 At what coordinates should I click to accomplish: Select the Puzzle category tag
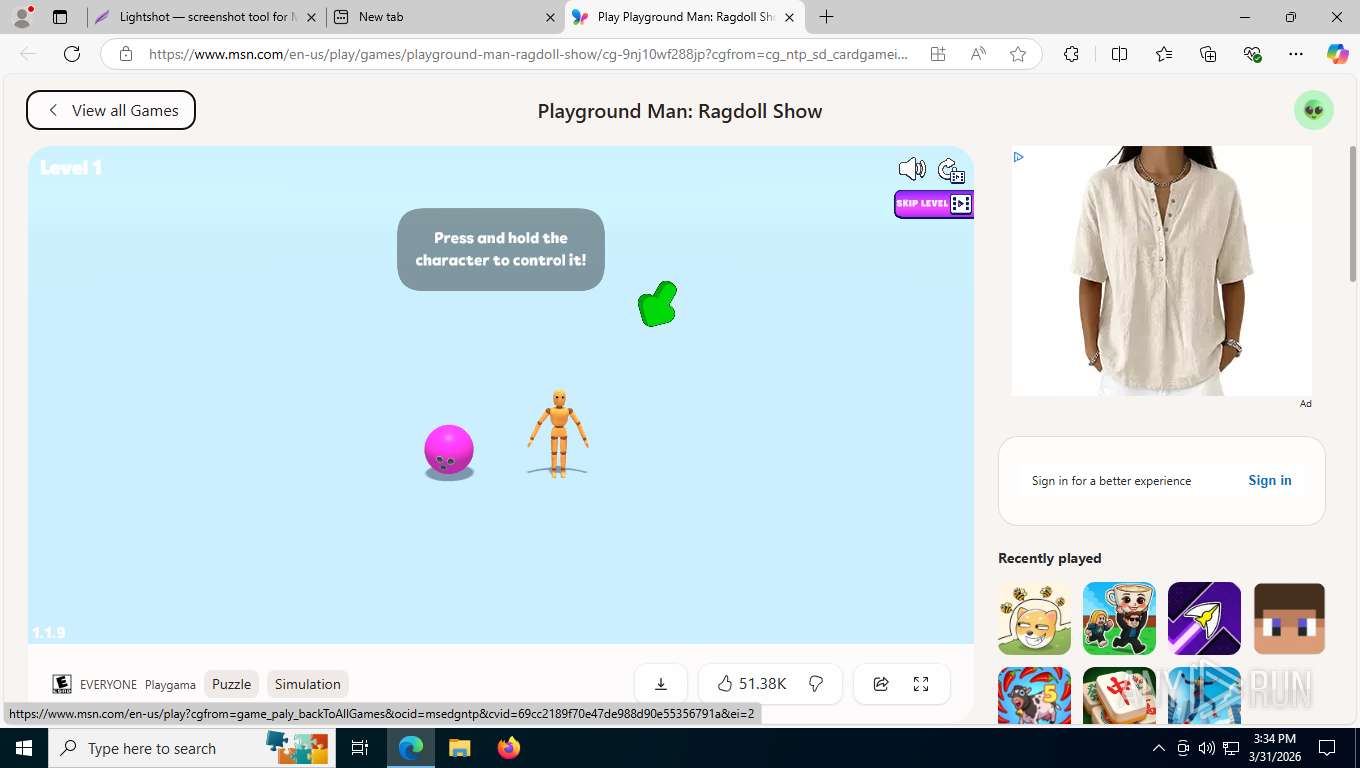click(231, 684)
